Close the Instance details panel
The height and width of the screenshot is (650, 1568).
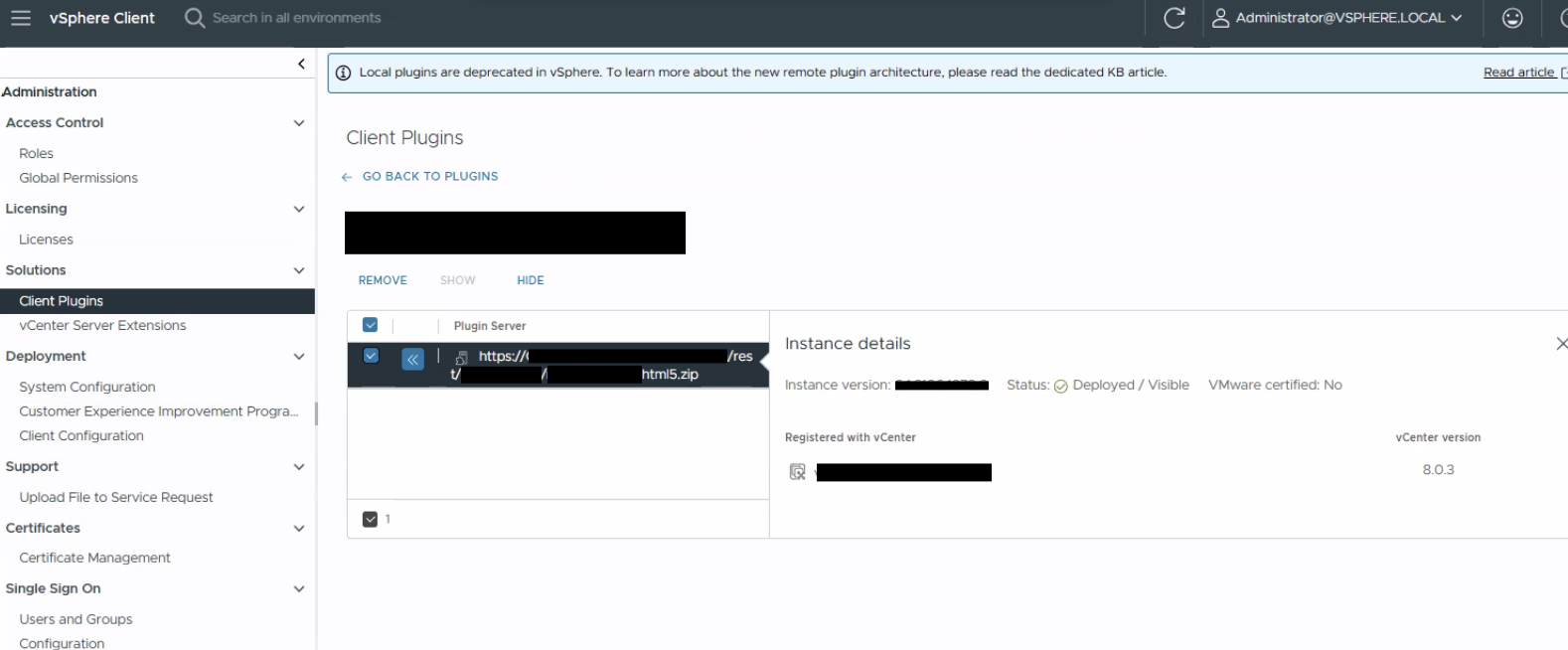click(x=1561, y=343)
